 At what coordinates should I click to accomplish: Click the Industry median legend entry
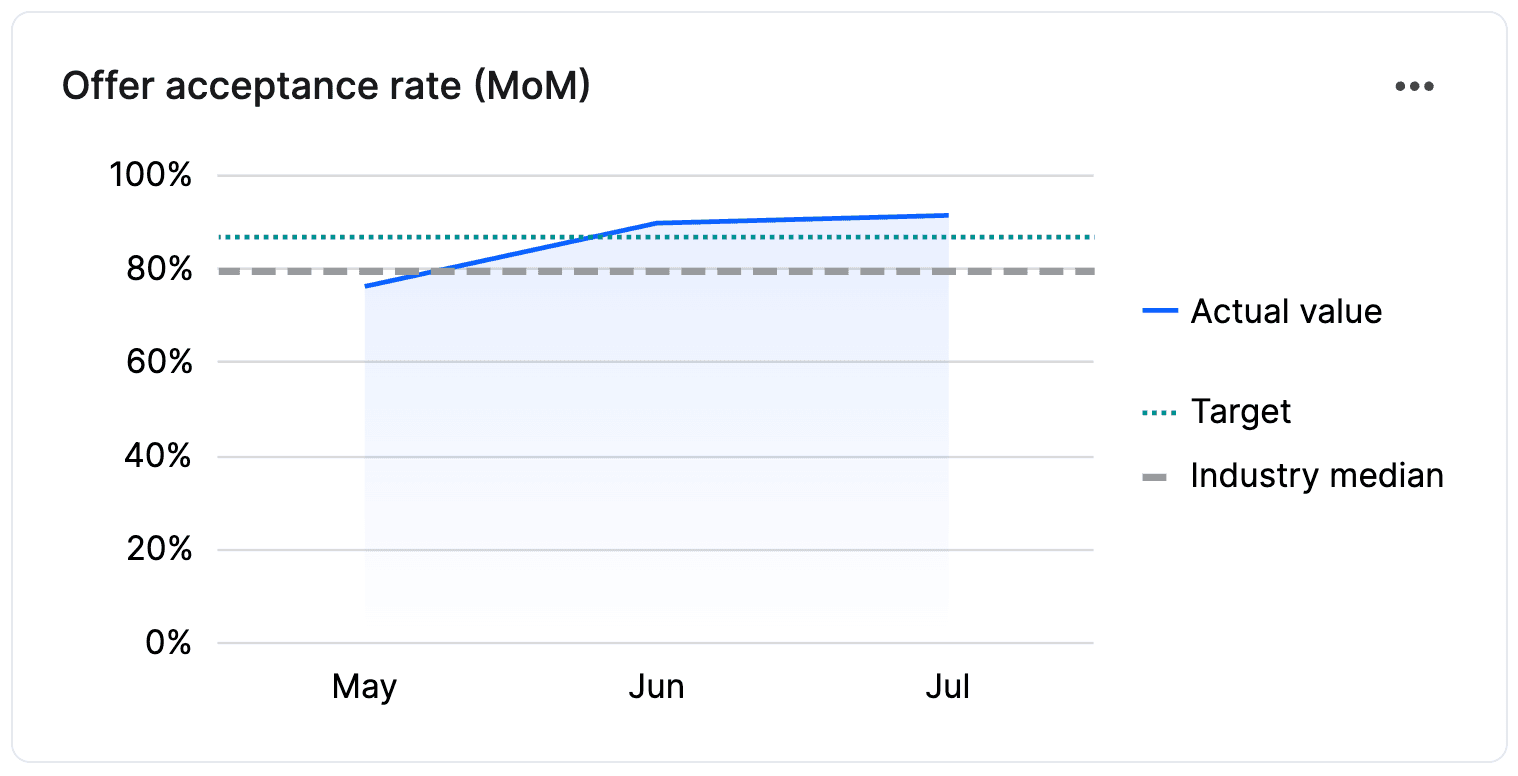(x=1316, y=475)
